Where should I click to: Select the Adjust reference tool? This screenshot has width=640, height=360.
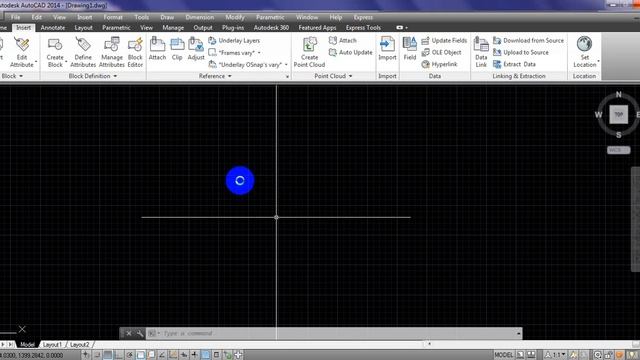196,49
